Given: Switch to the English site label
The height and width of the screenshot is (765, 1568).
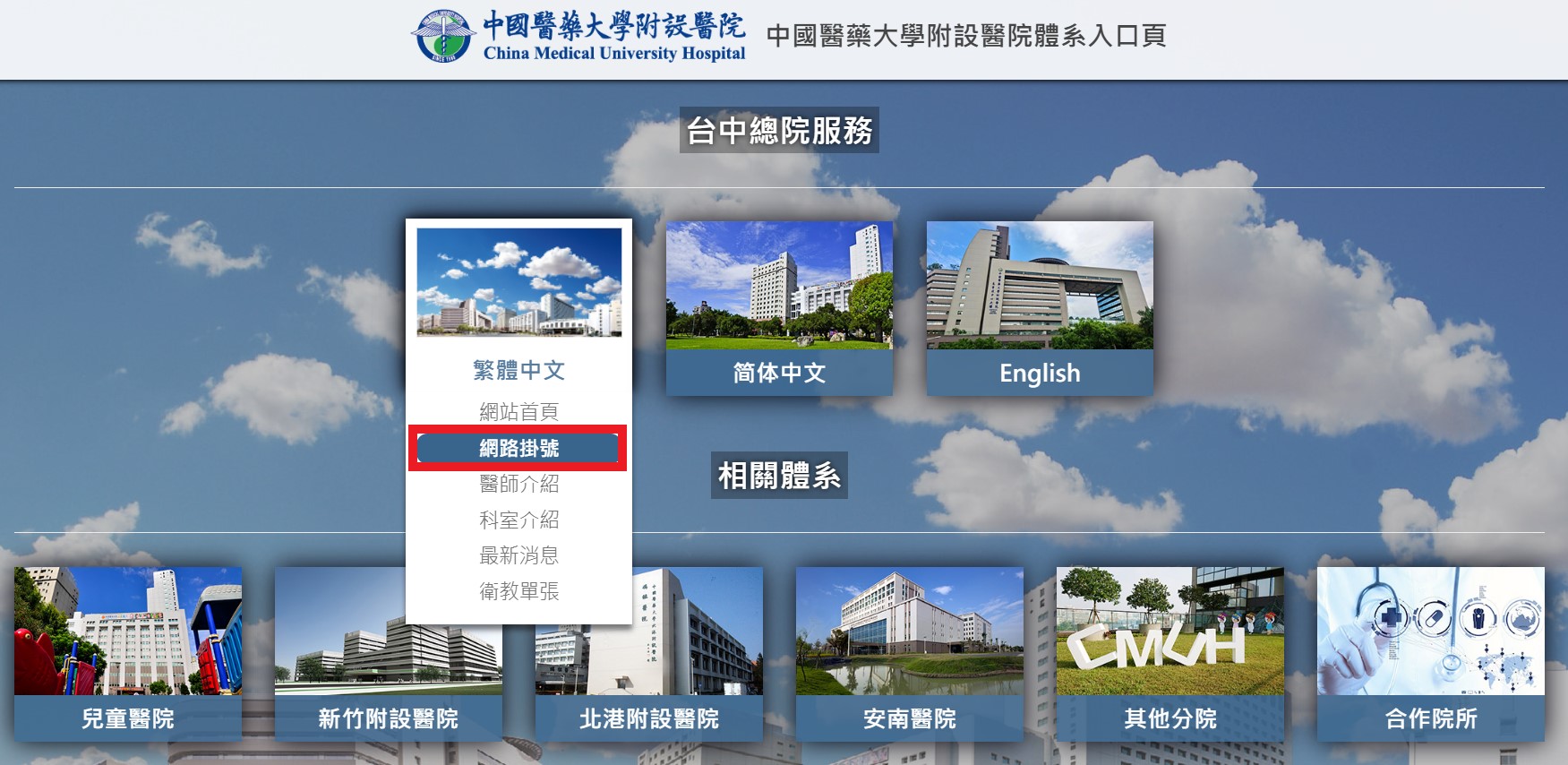Looking at the screenshot, I should (x=1040, y=373).
